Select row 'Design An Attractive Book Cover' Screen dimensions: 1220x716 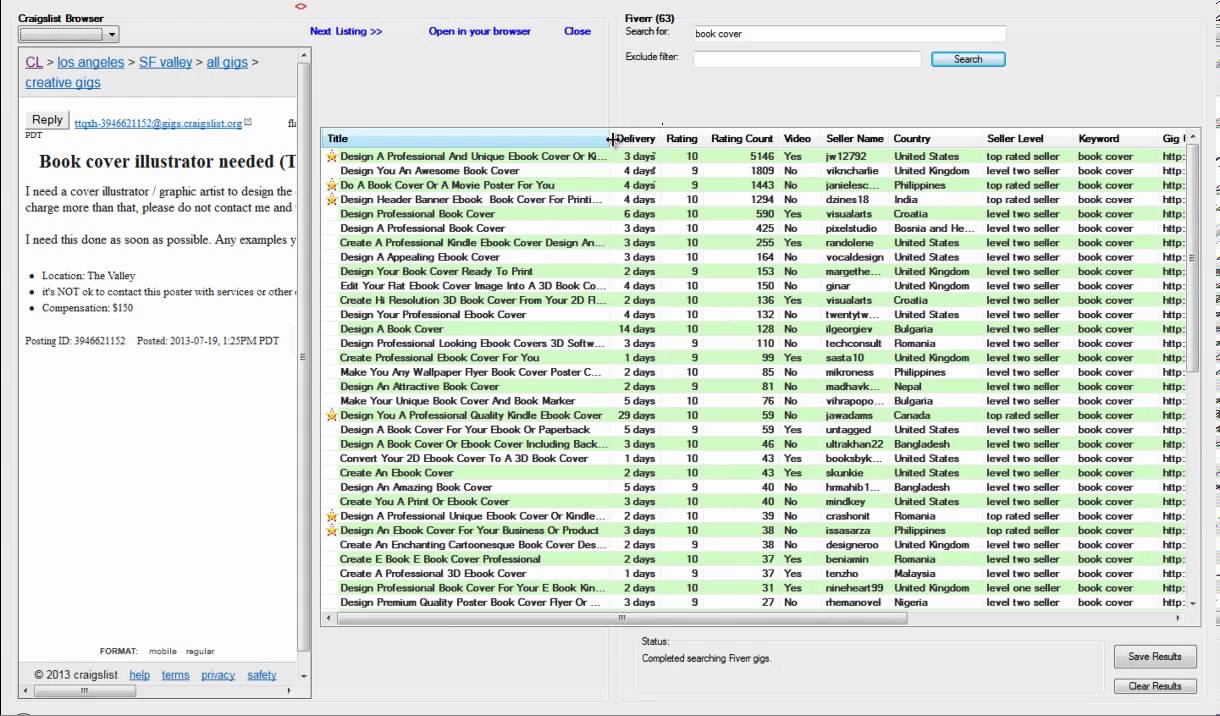pos(754,387)
